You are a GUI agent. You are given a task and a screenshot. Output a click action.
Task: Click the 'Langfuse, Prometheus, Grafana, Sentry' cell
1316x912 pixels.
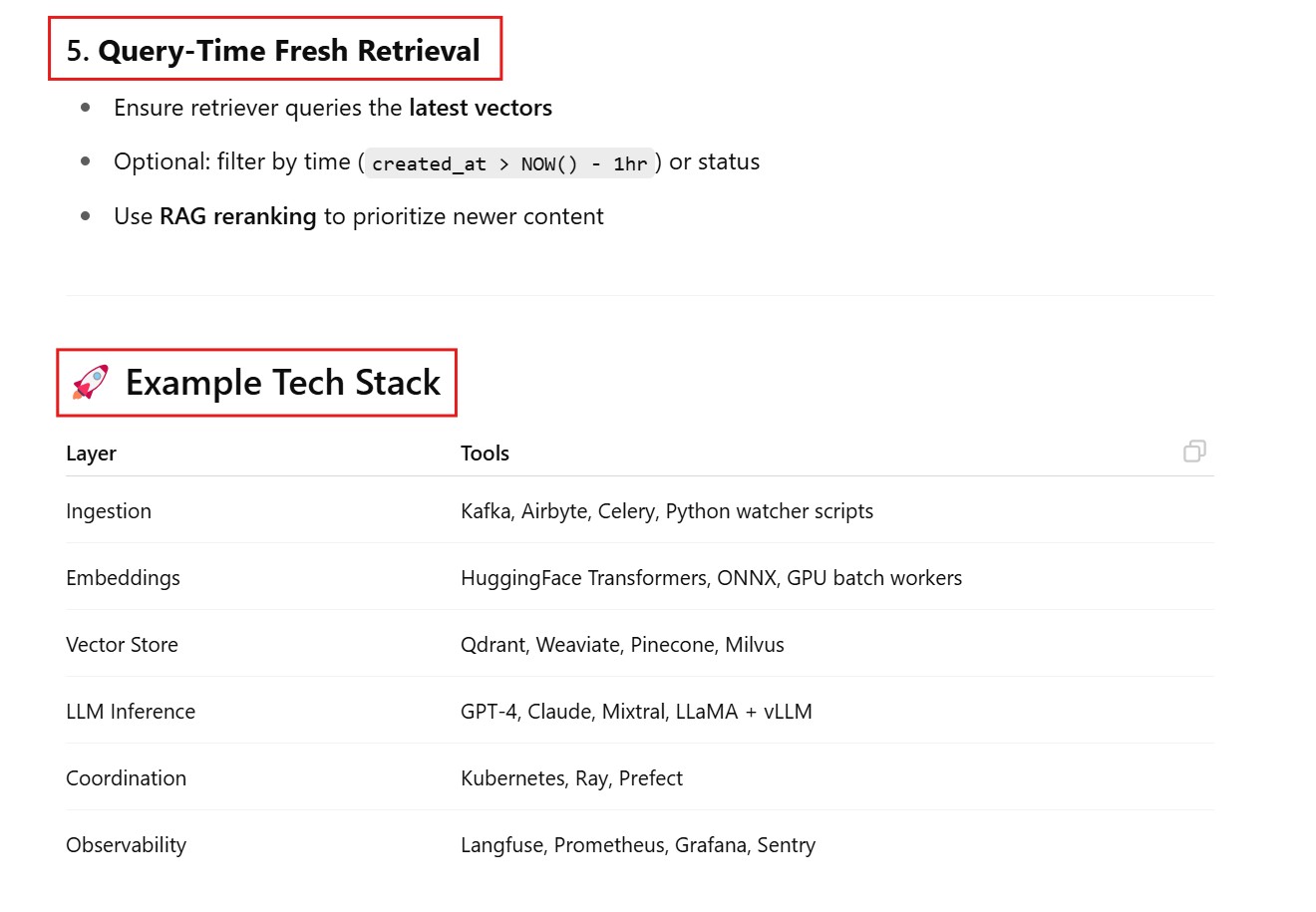tap(638, 845)
